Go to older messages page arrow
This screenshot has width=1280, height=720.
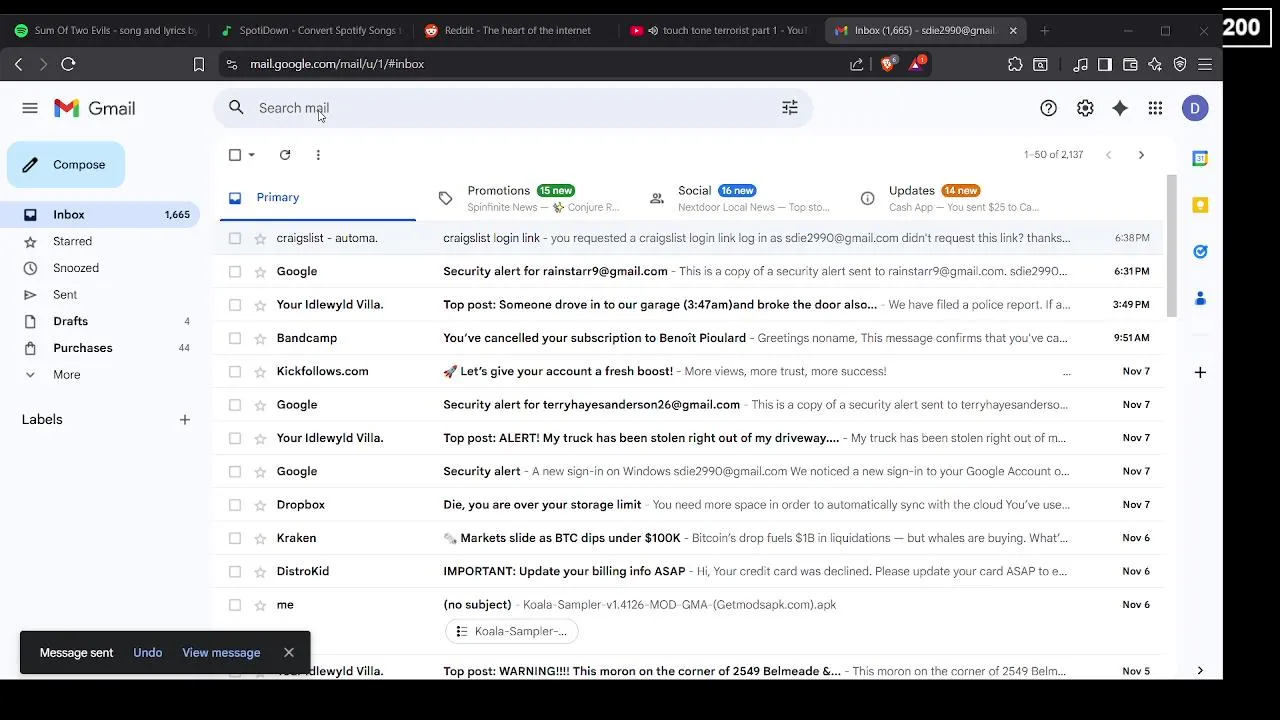pyautogui.click(x=1141, y=155)
